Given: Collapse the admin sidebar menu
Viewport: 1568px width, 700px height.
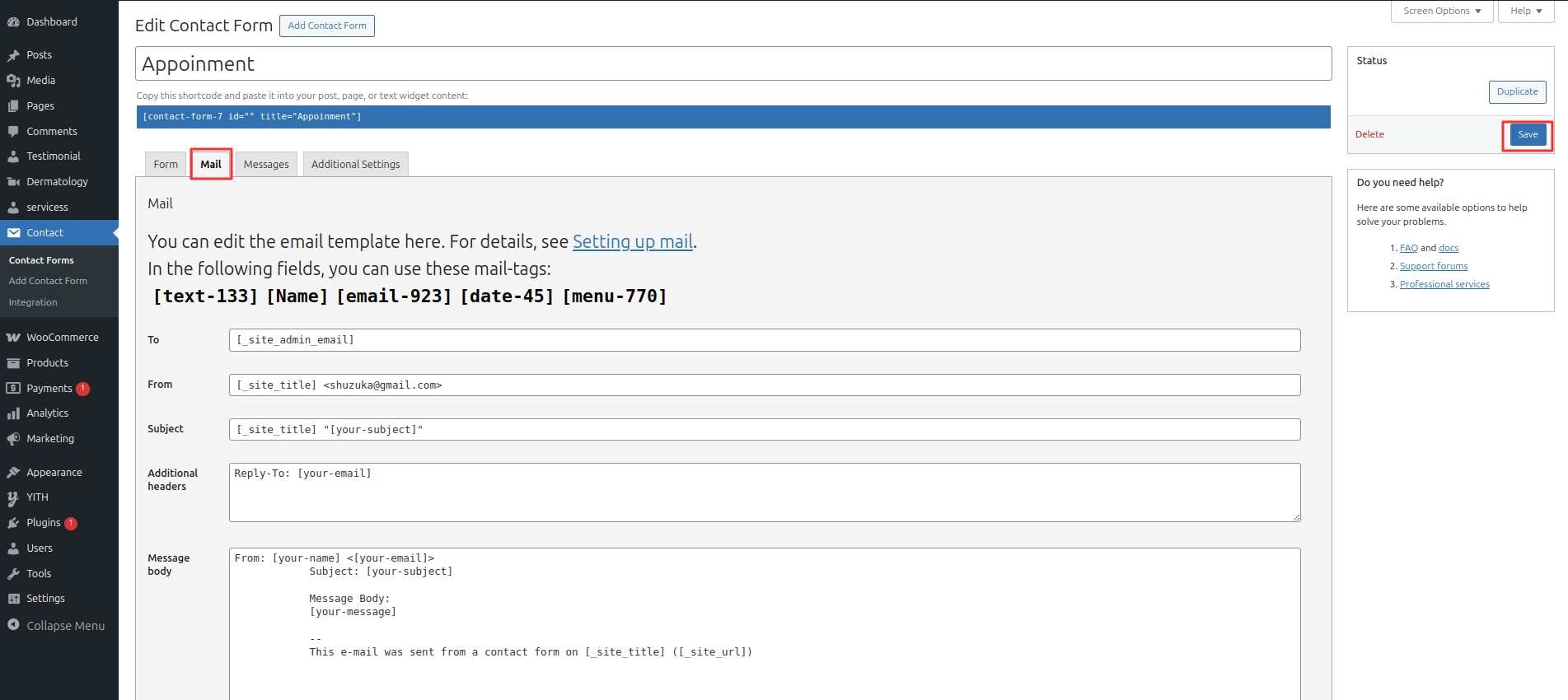Looking at the screenshot, I should click(56, 626).
